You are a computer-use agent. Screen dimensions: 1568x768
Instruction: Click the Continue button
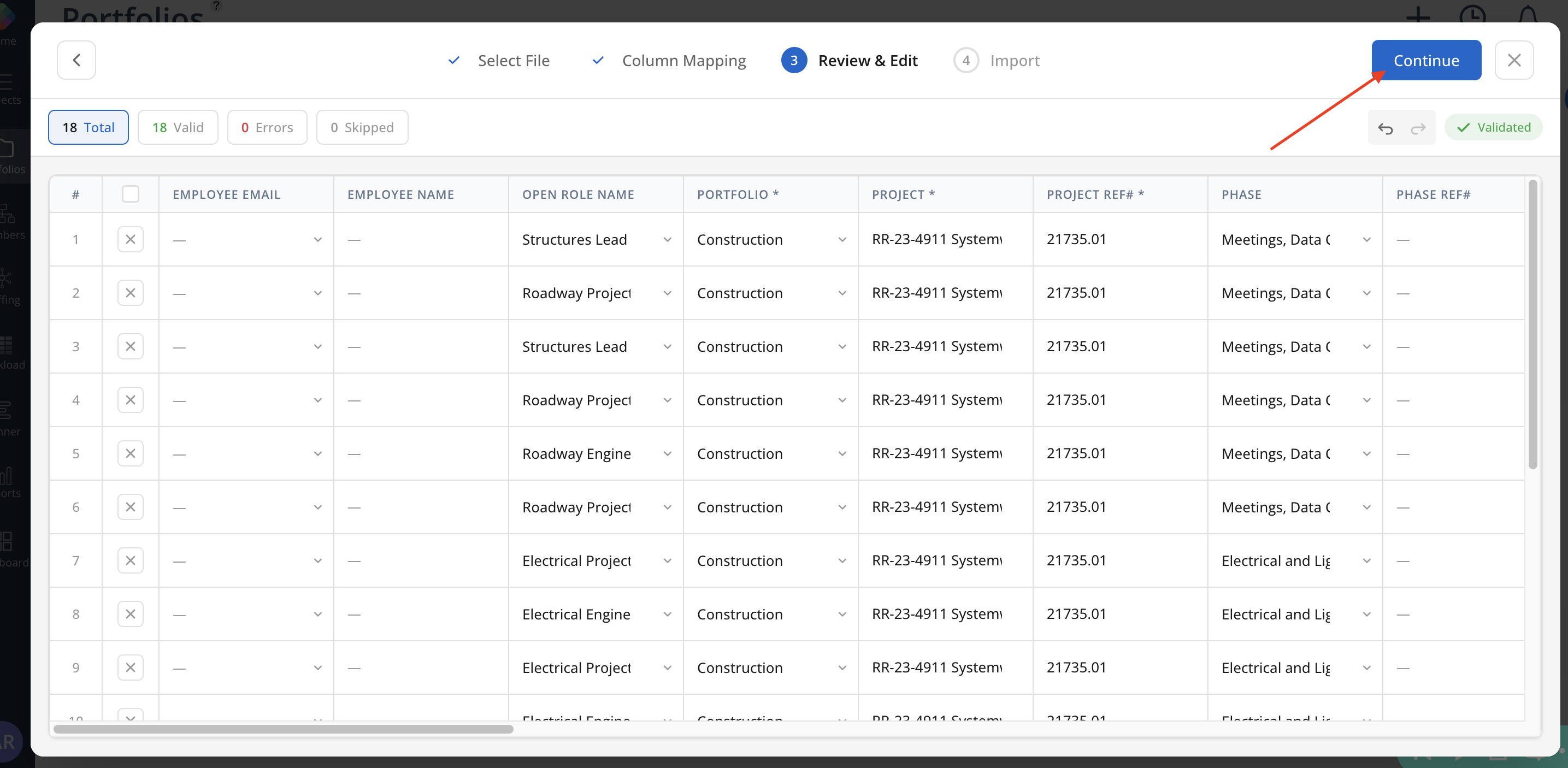point(1425,60)
